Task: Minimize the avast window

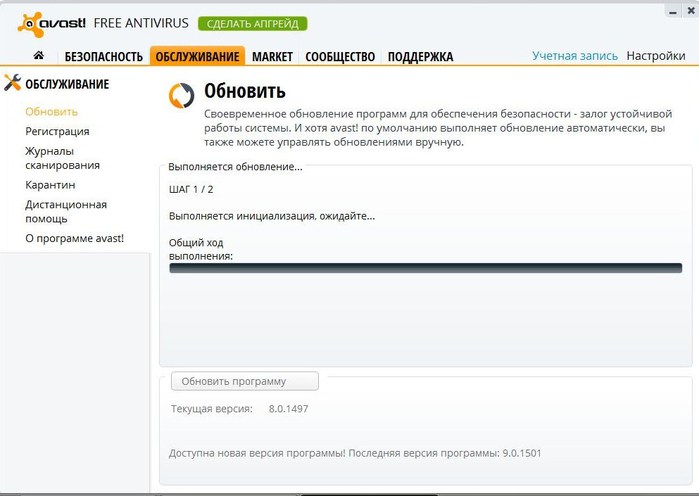Action: (x=673, y=12)
